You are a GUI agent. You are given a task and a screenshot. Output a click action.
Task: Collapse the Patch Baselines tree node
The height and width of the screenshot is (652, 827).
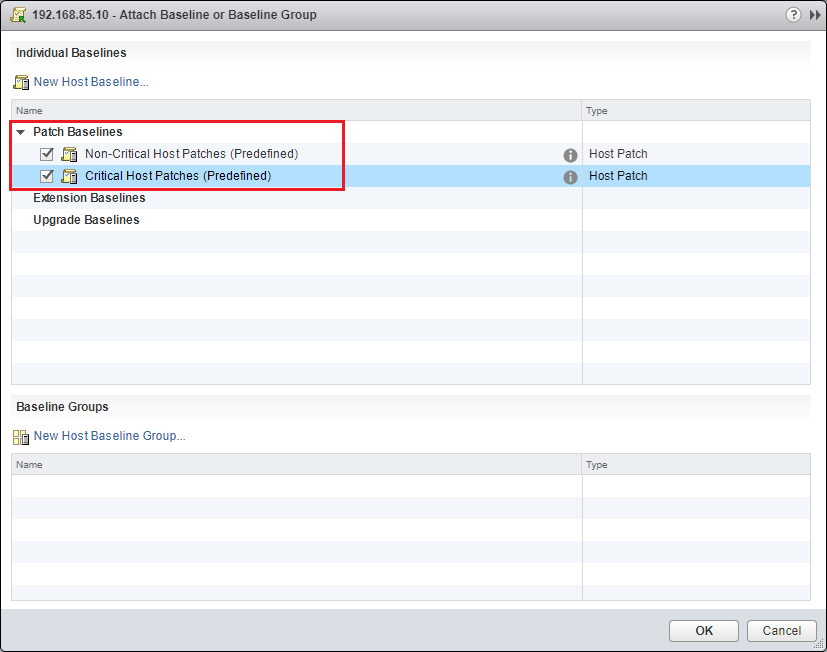coord(21,132)
